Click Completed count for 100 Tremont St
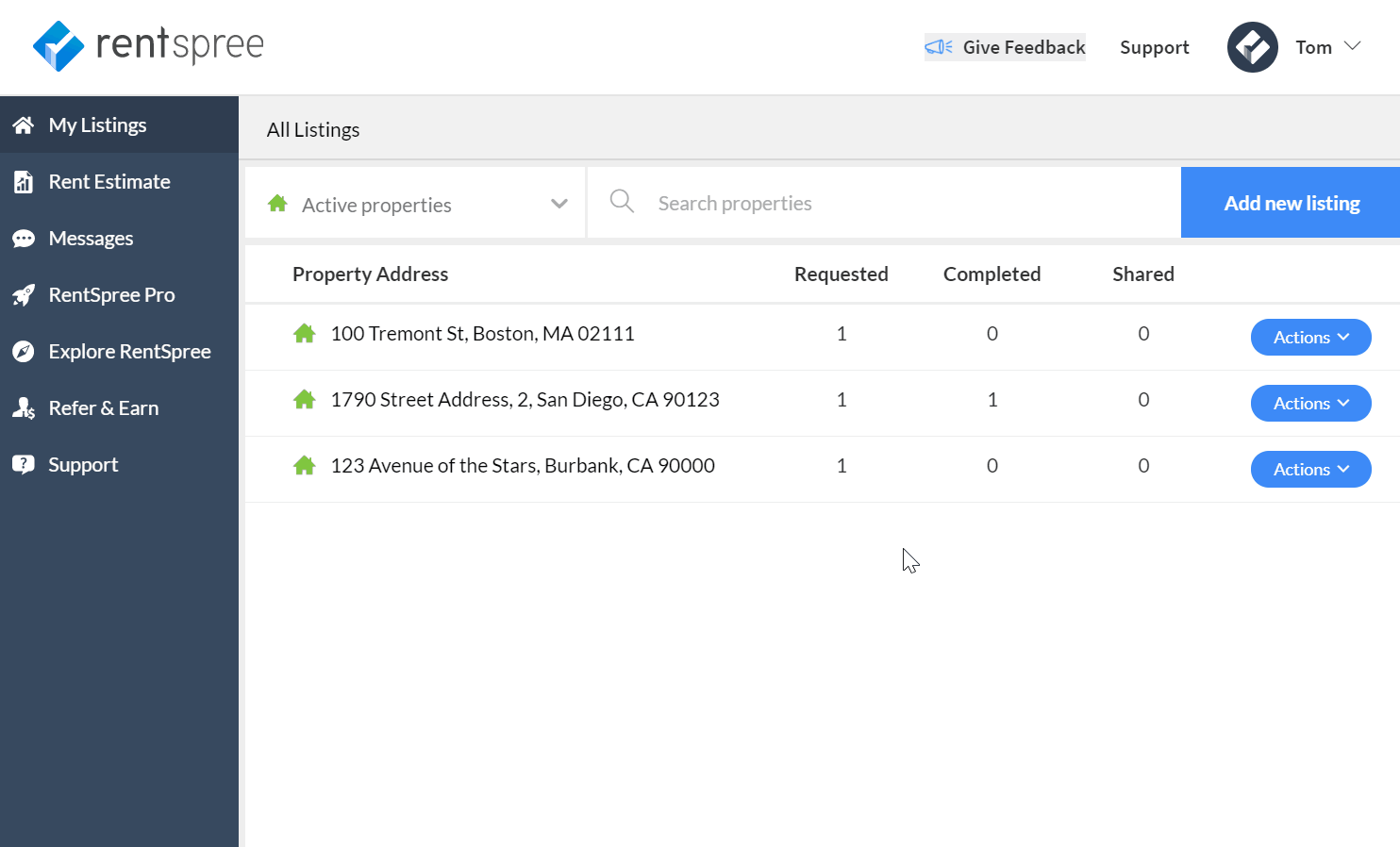Viewport: 1400px width, 847px height. pyautogui.click(x=992, y=333)
